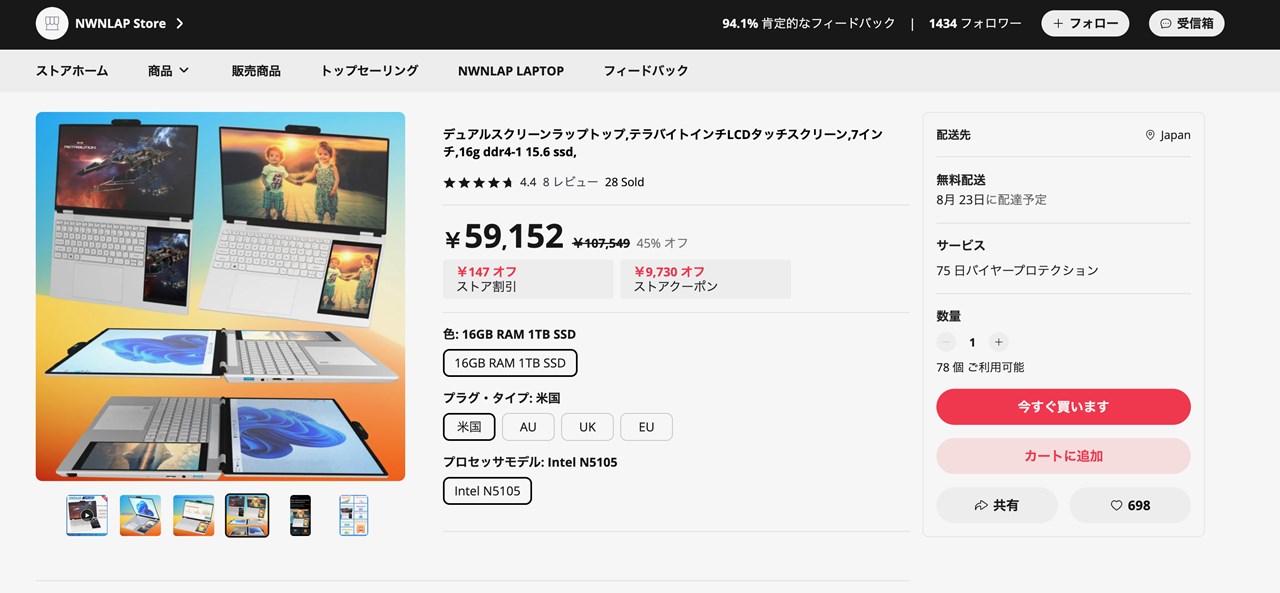Click the NWNLAP Store logo icon
This screenshot has height=593, width=1280.
(x=52, y=23)
